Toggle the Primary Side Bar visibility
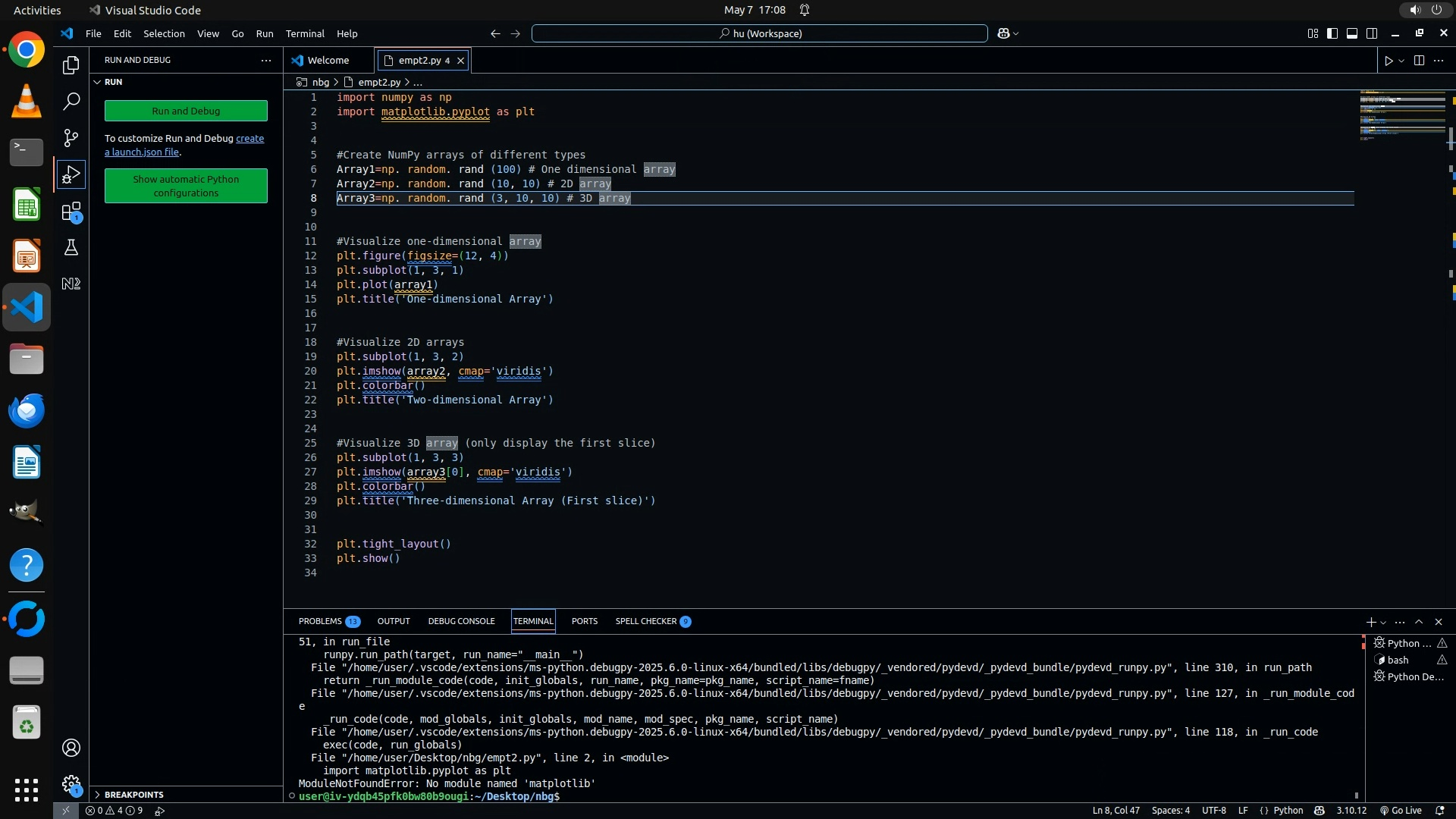The image size is (1456, 819). (1332, 33)
